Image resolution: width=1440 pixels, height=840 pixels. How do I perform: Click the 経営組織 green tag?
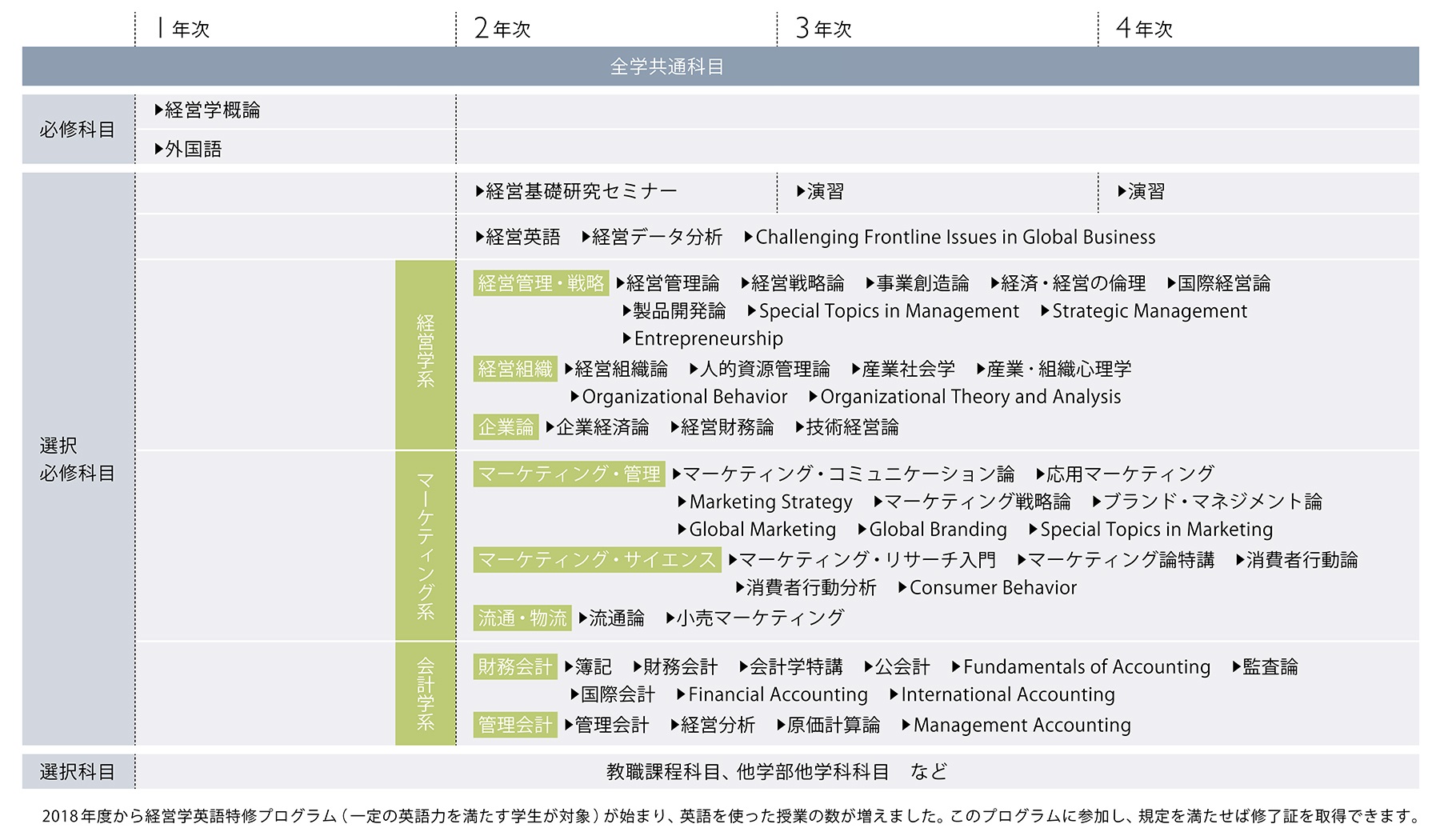tap(515, 369)
